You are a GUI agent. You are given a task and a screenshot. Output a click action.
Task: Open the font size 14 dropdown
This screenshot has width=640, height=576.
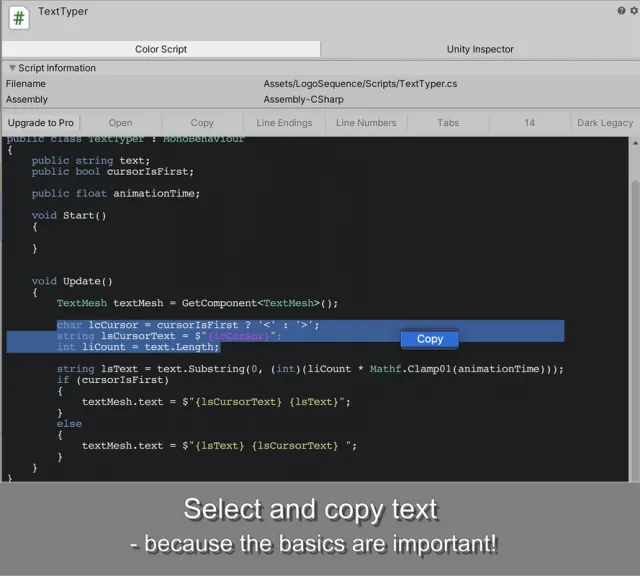click(x=529, y=123)
